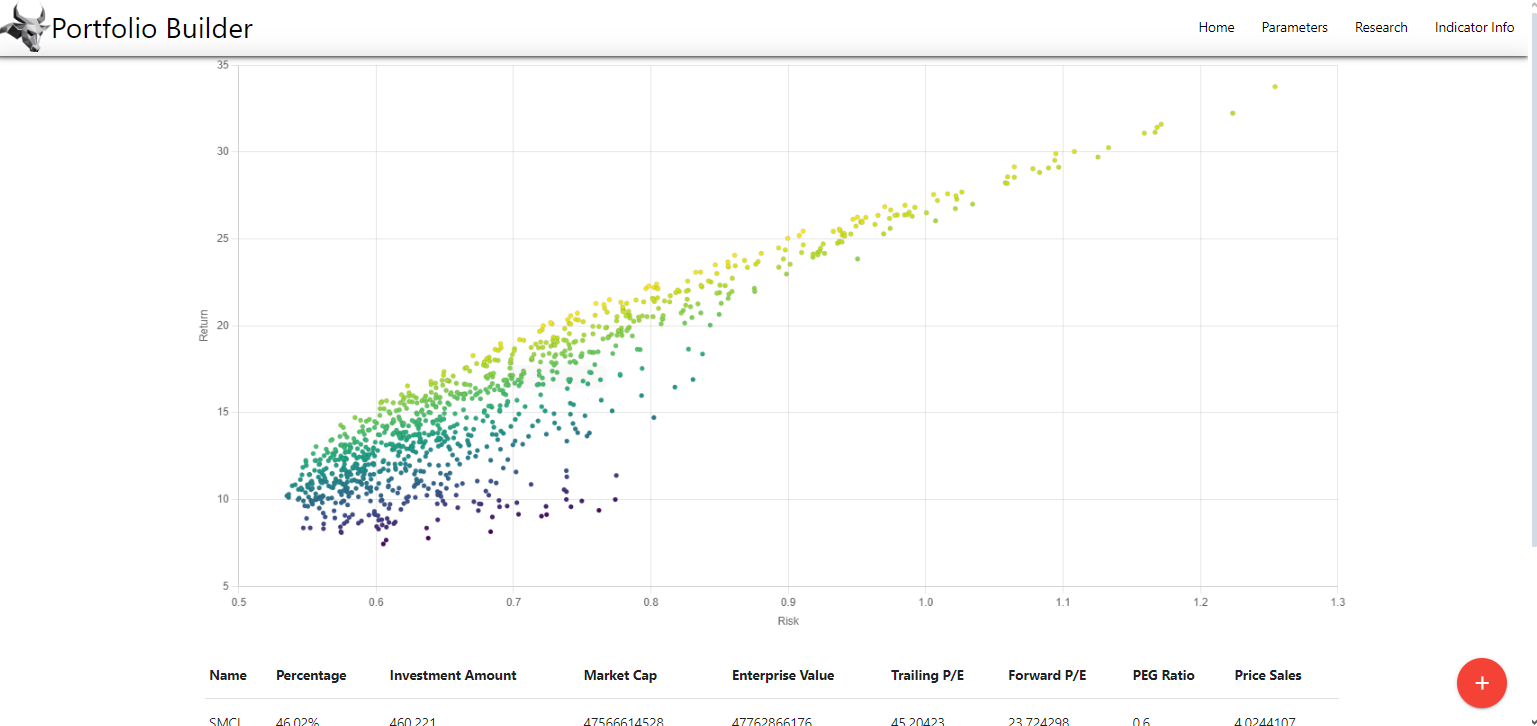Click the Name column header
1537x726 pixels.
[228, 675]
